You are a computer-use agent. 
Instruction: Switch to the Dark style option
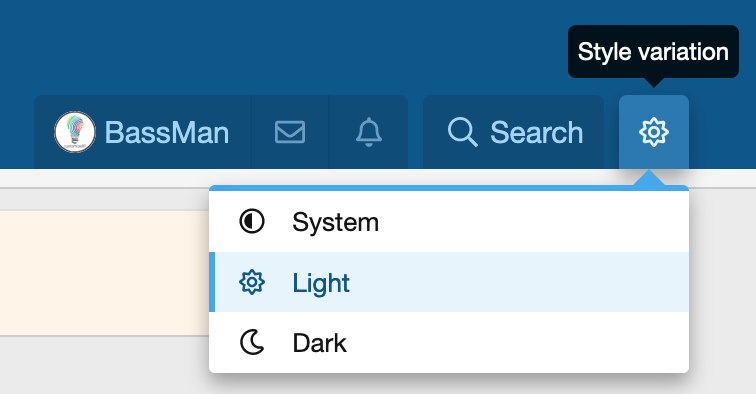click(449, 342)
